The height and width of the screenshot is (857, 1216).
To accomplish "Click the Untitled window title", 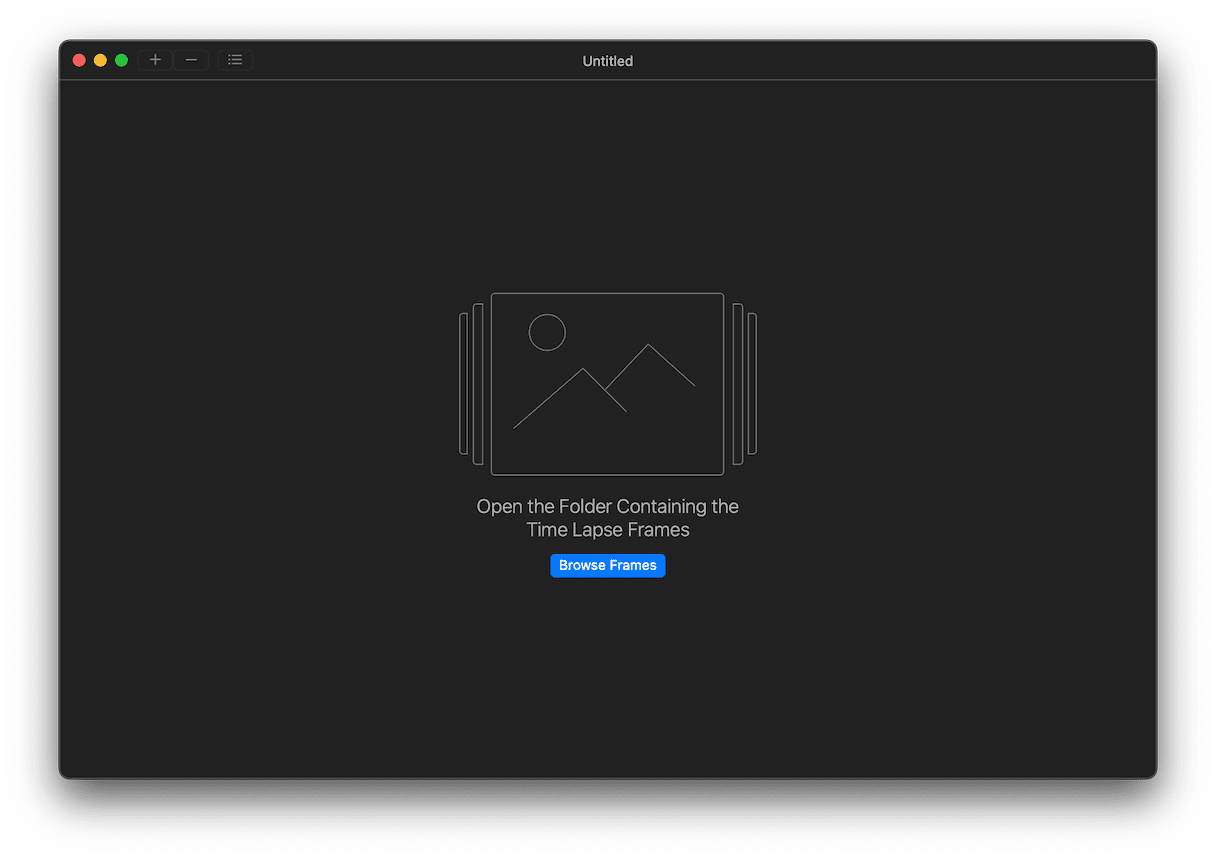I will coord(607,61).
